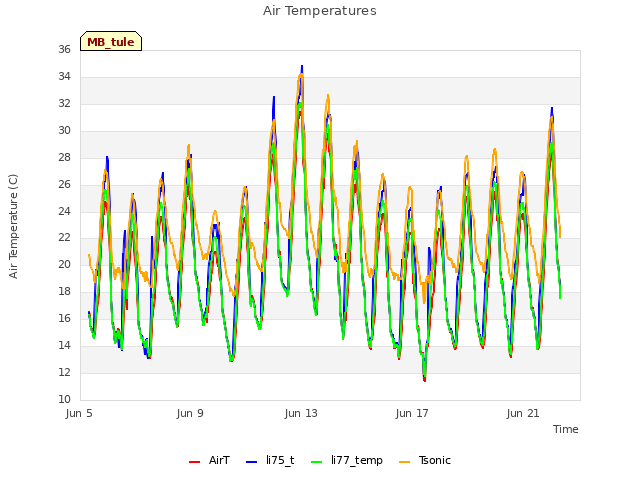
Task: Click the 26 y-axis tick label
Action: click(64, 184)
